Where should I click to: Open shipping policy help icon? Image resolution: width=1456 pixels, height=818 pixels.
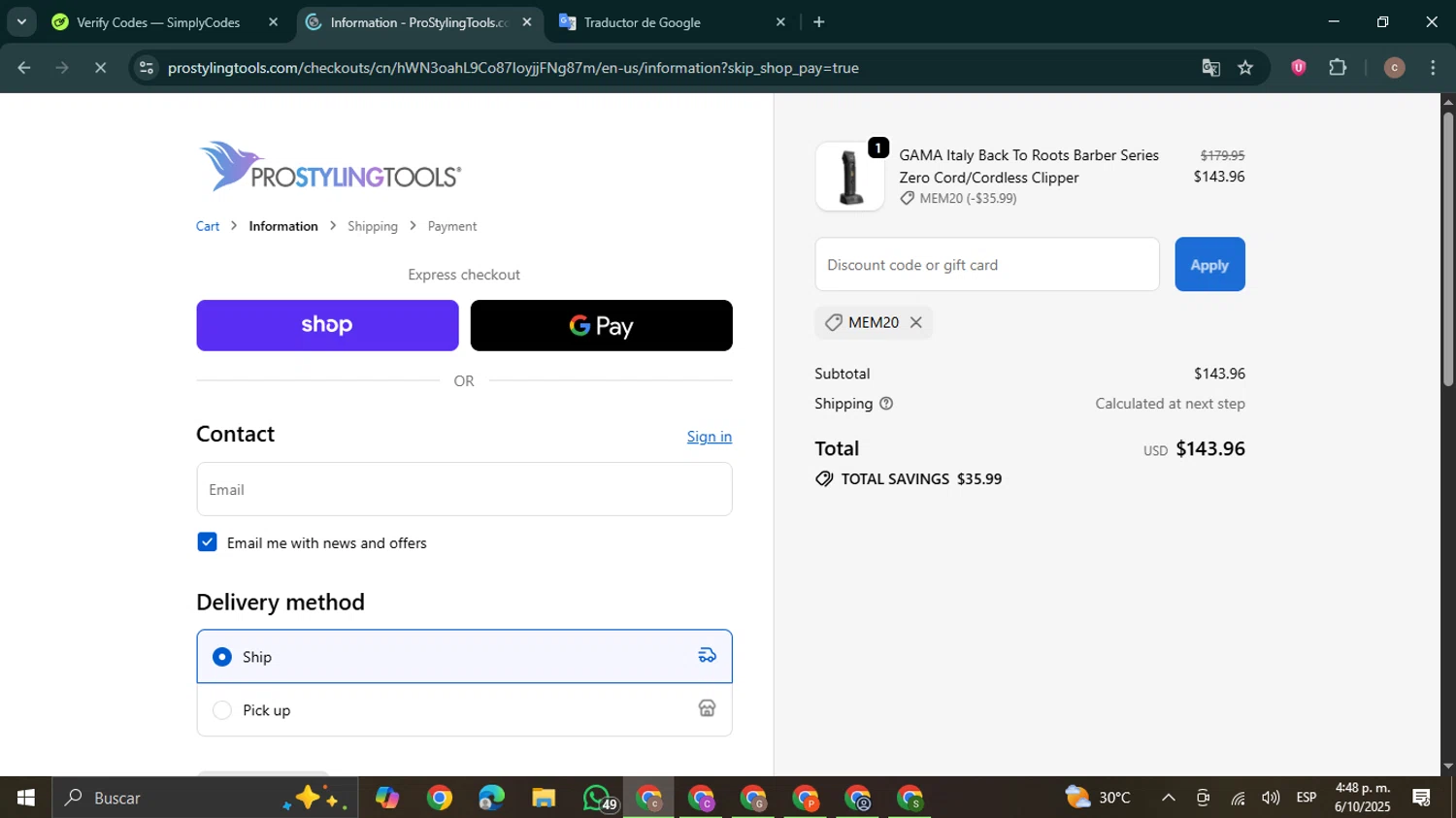[886, 404]
